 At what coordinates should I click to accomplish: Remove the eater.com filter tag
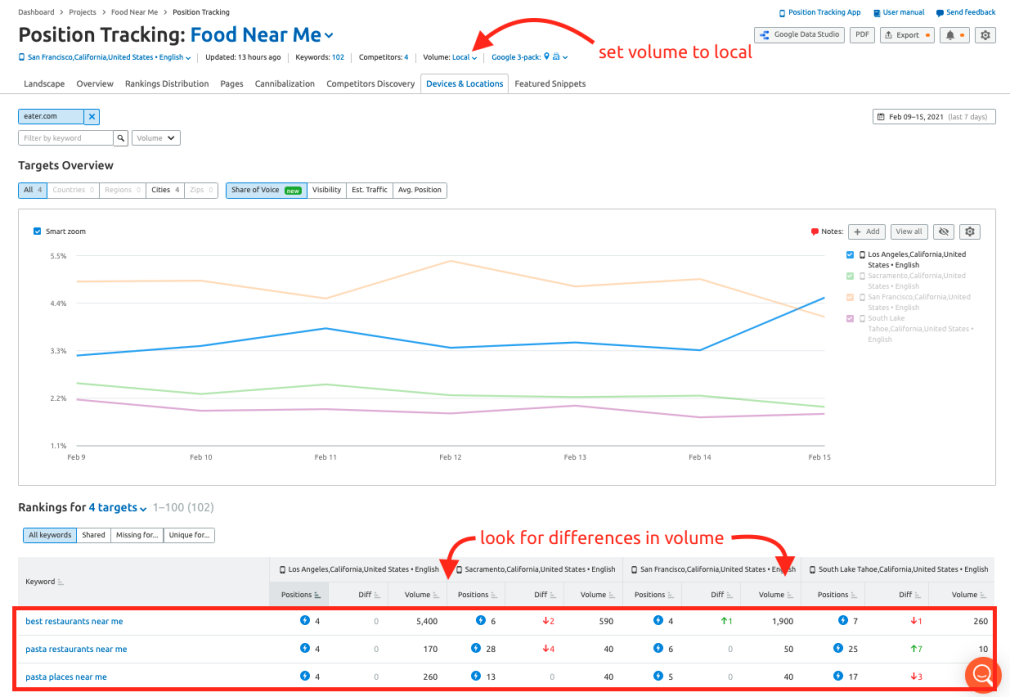(91, 117)
